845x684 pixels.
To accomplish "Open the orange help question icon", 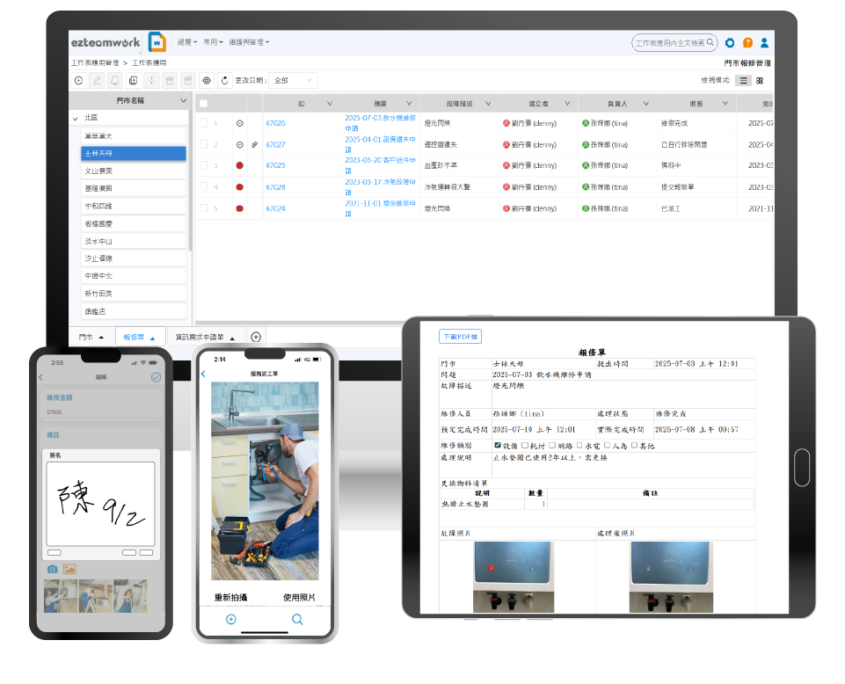I will pyautogui.click(x=747, y=43).
